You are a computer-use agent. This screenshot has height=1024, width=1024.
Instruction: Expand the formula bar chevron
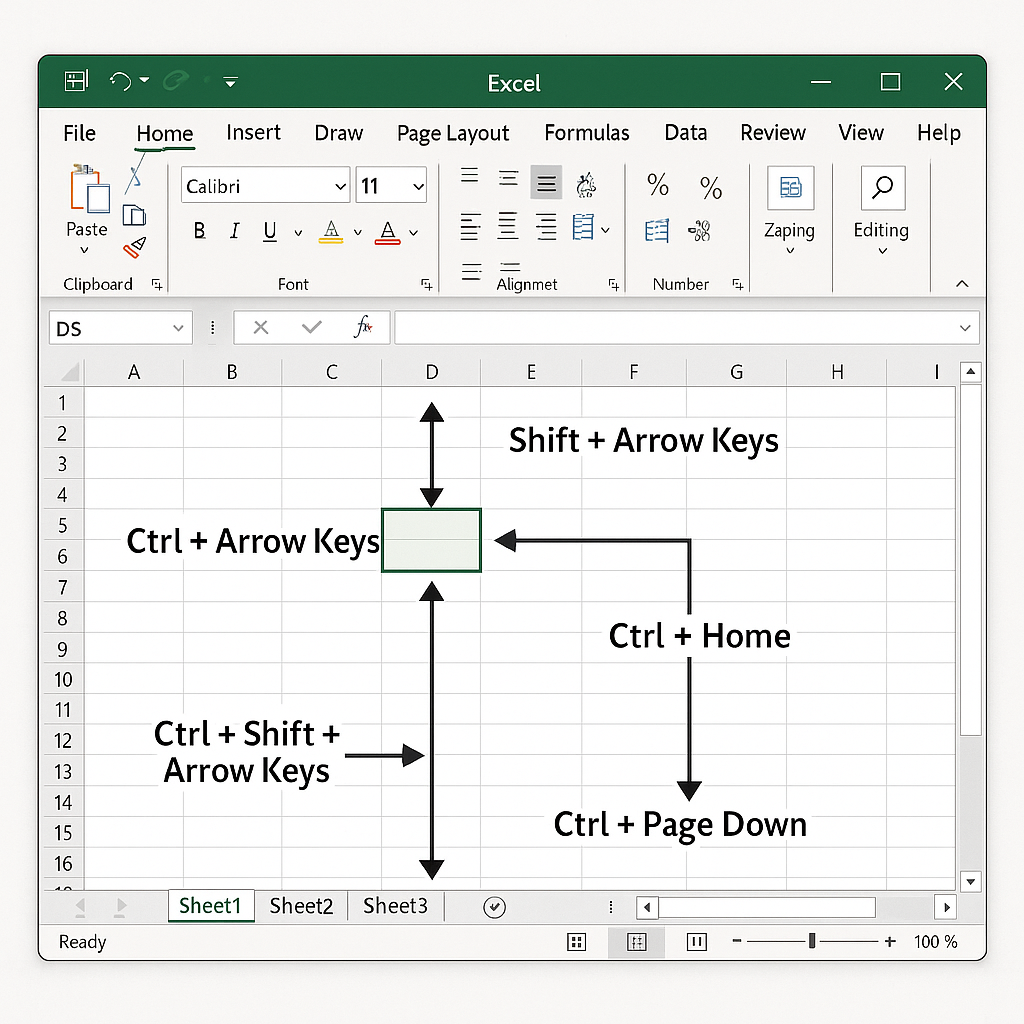click(x=965, y=328)
